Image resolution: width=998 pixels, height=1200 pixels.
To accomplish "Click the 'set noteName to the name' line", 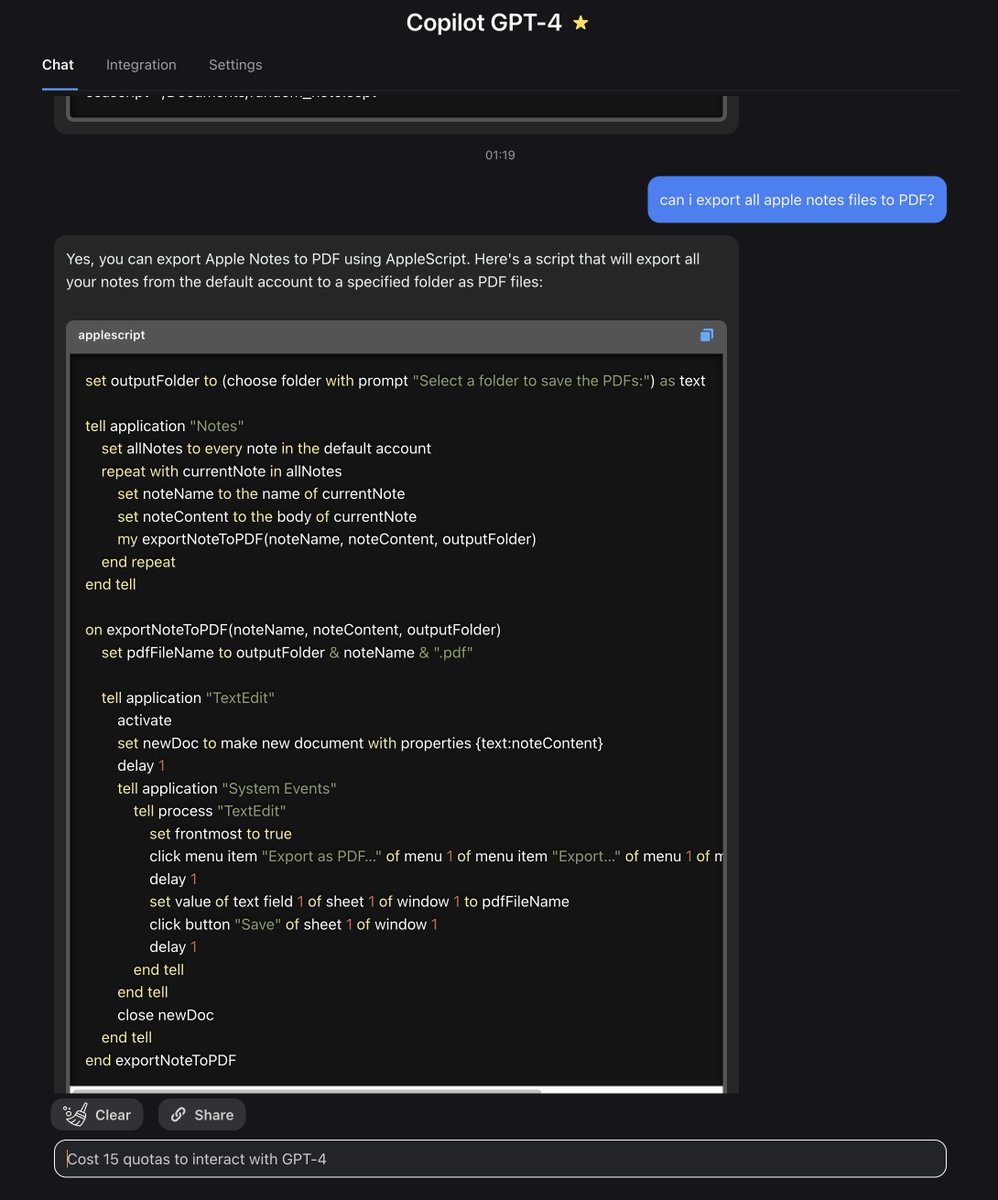I will coord(261,494).
